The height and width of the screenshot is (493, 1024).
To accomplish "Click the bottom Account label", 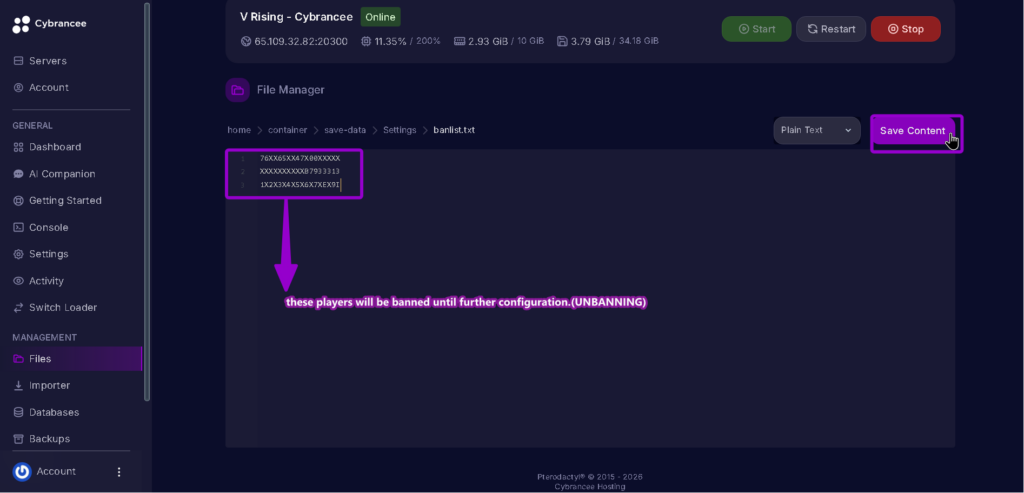I will pyautogui.click(x=56, y=471).
